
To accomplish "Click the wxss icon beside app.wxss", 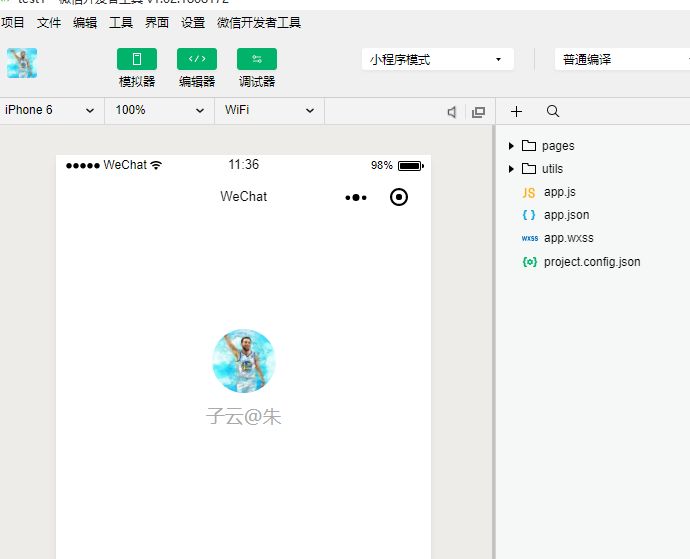I will click(530, 238).
